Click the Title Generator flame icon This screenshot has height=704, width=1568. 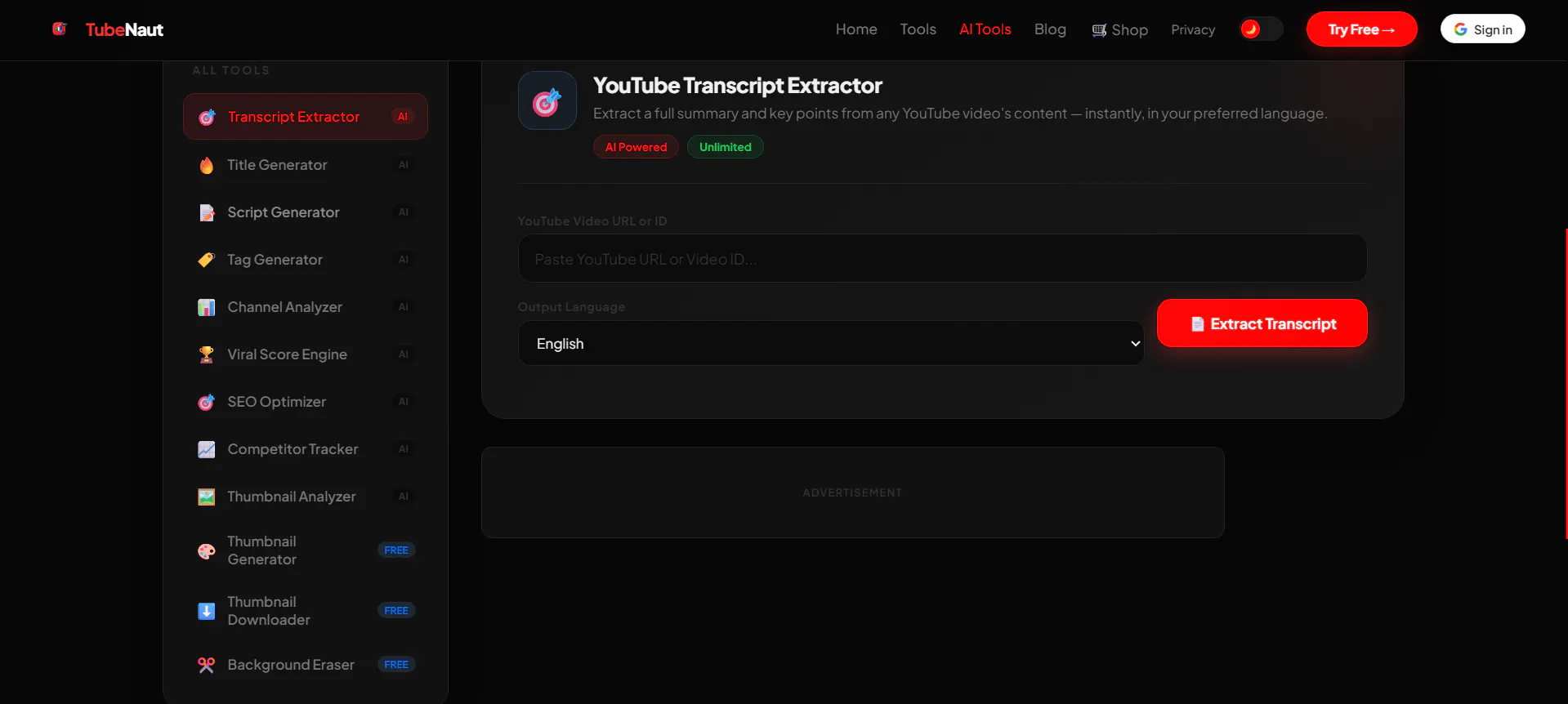click(x=207, y=165)
